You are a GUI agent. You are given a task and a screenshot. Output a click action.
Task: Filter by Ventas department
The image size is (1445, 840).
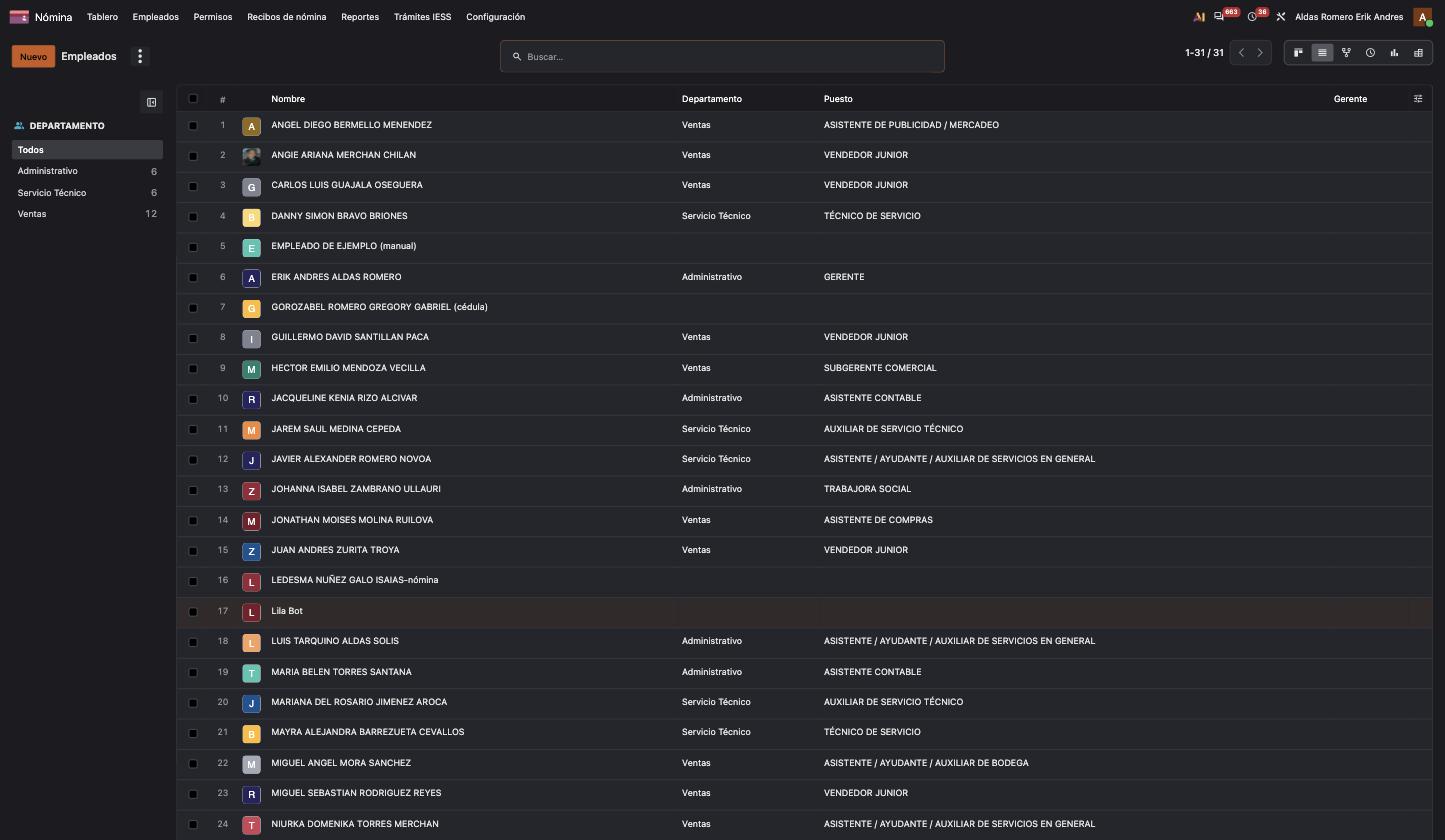click(87, 214)
